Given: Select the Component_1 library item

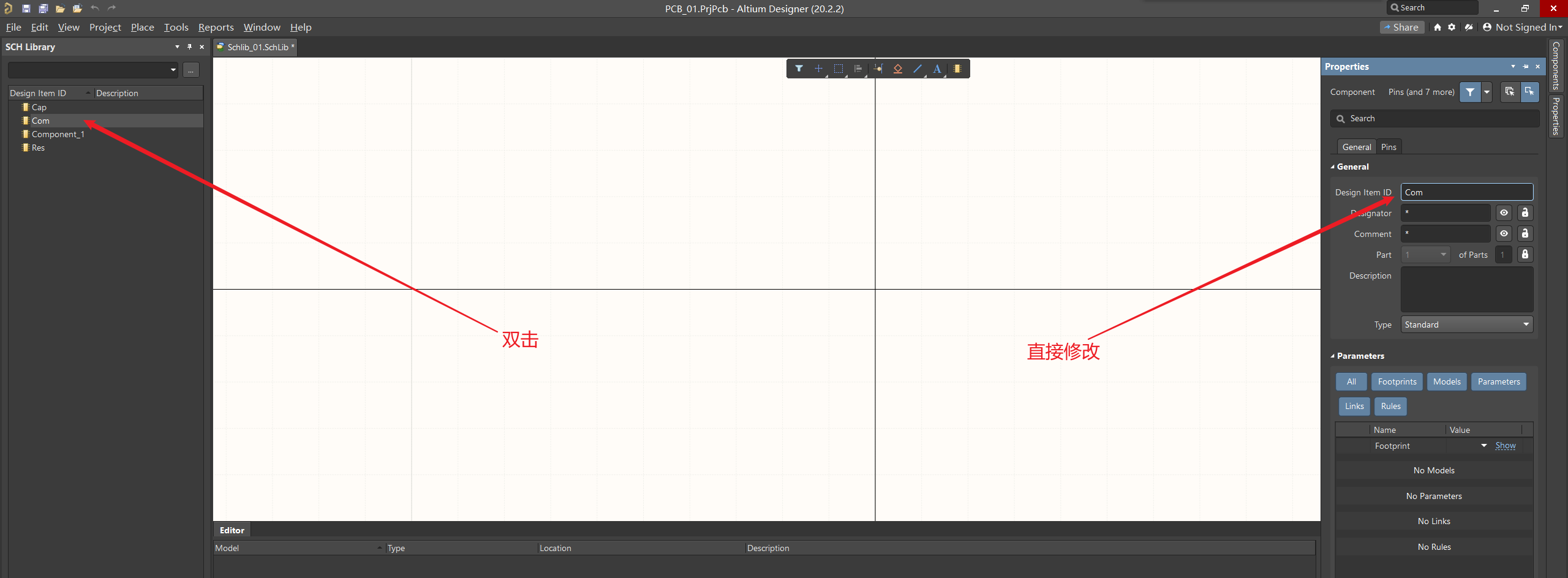Looking at the screenshot, I should point(58,134).
